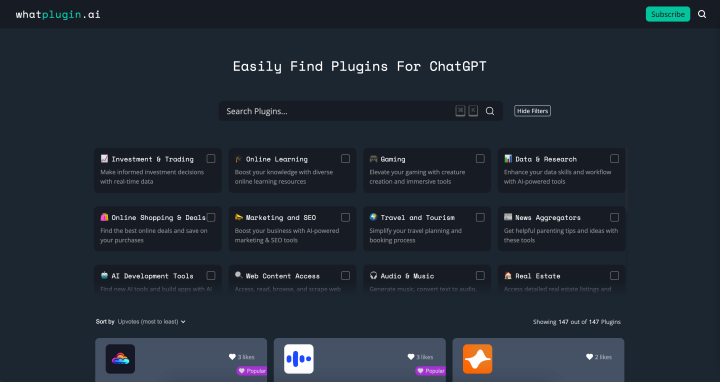The width and height of the screenshot is (720, 382).
Task: Click the Audio & Music headphones icon
Action: pos(373,275)
